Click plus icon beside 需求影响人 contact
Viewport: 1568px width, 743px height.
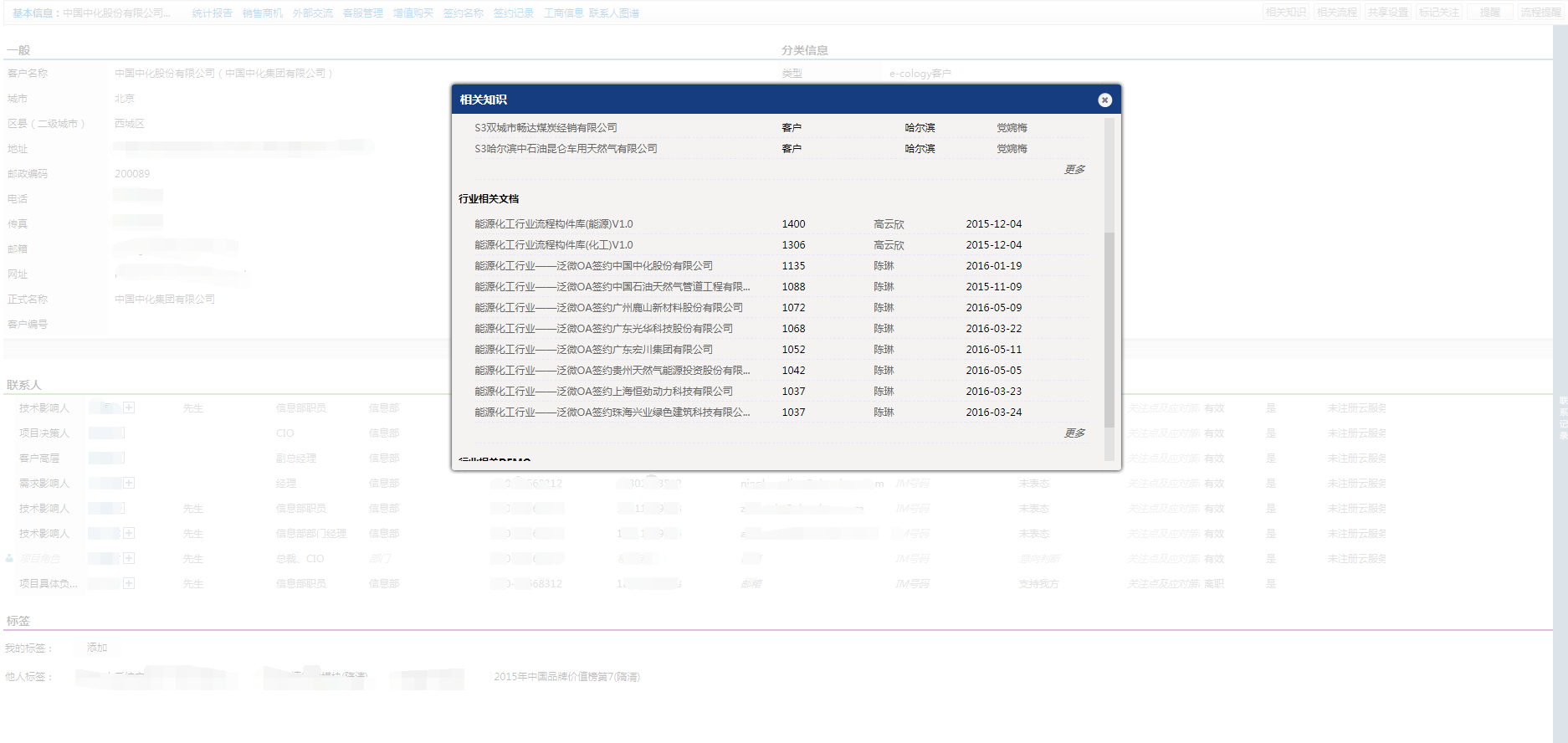point(129,483)
